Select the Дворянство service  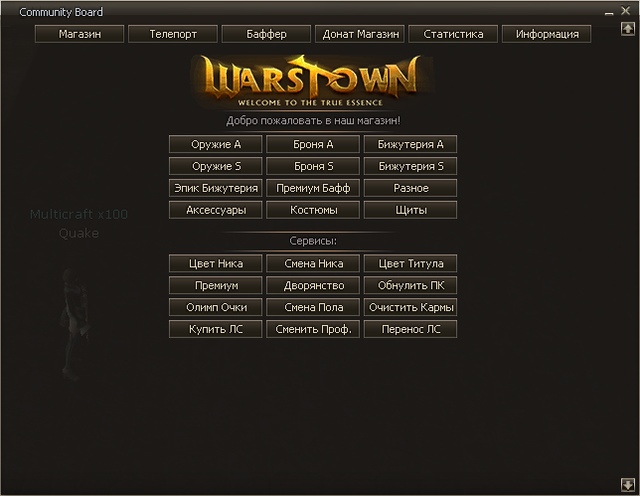313,285
